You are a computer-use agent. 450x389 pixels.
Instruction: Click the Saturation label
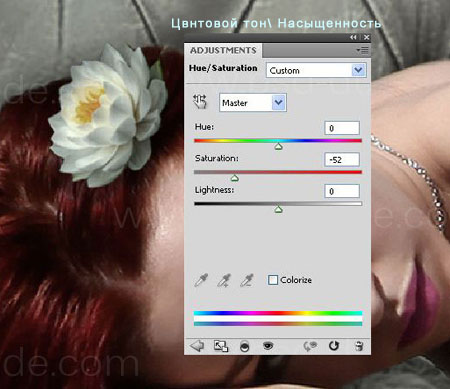(x=217, y=158)
